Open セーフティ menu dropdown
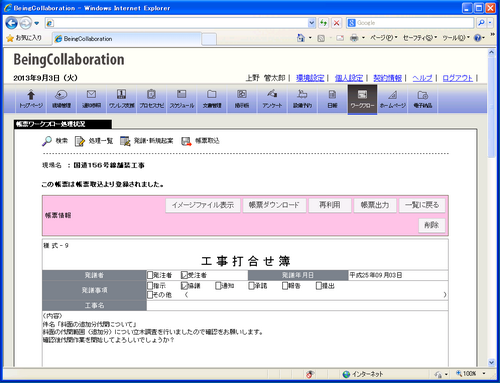Viewport: 500px width, 383px height. click(420, 38)
